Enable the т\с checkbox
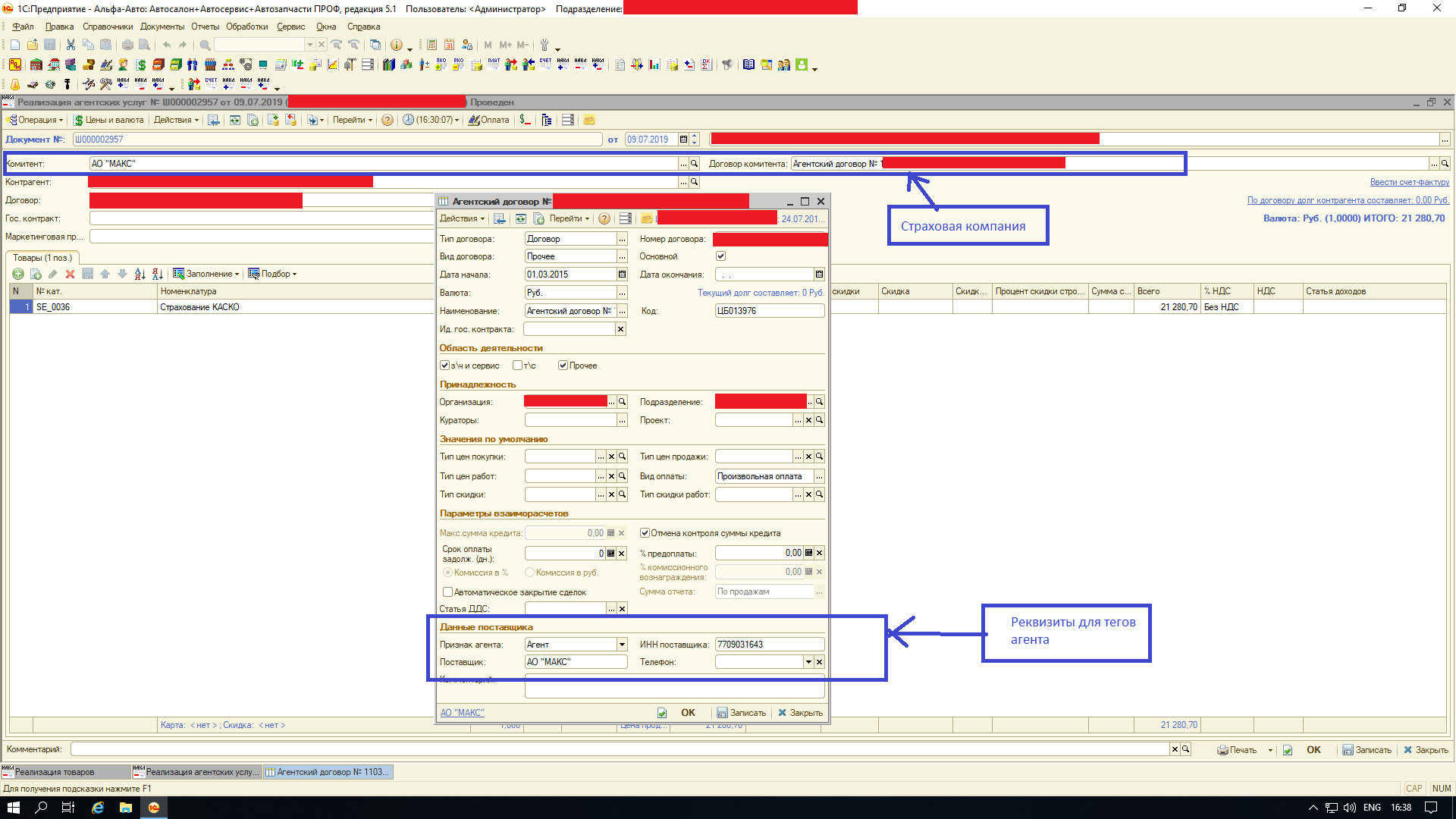 pos(517,366)
